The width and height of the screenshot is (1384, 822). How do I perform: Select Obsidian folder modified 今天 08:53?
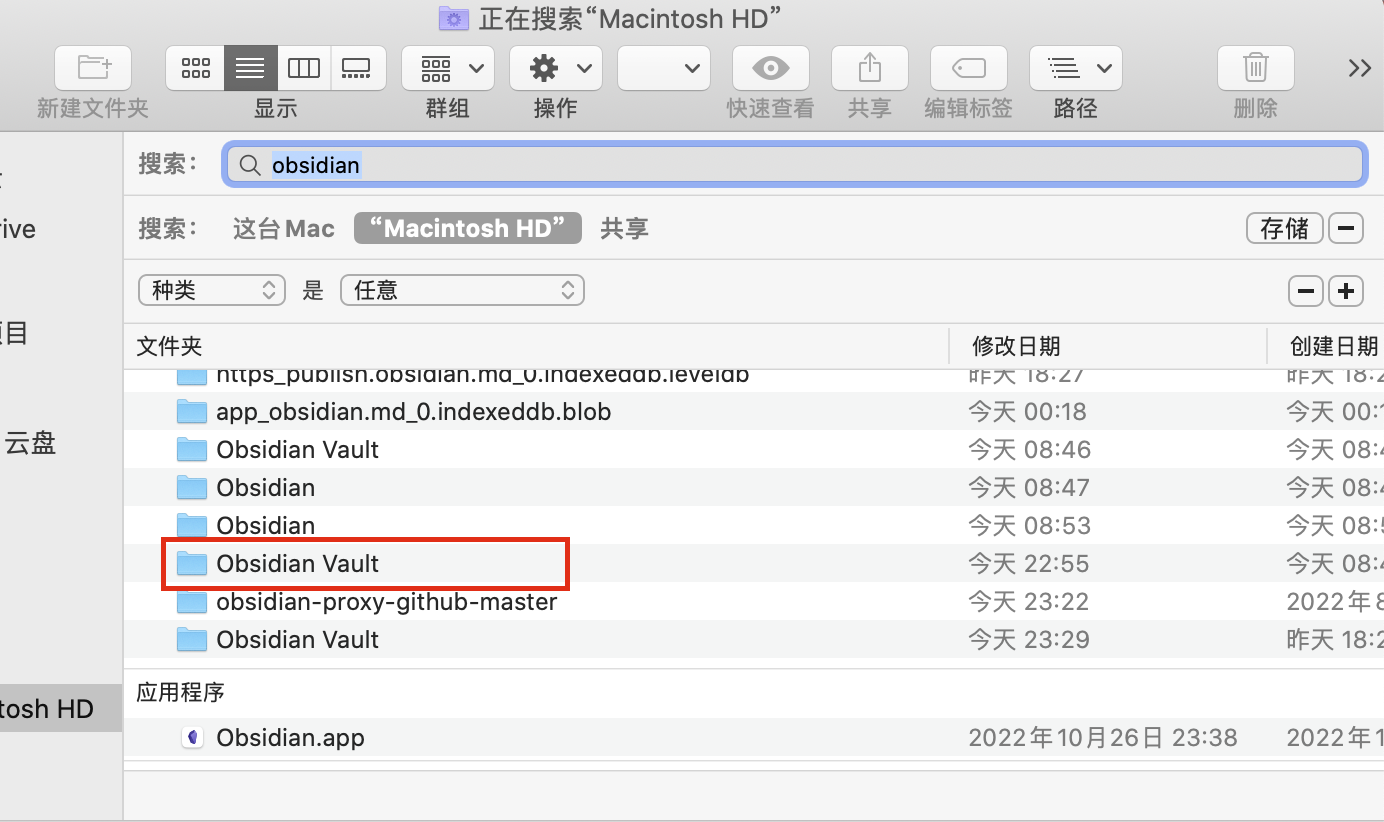pyautogui.click(x=754, y=525)
